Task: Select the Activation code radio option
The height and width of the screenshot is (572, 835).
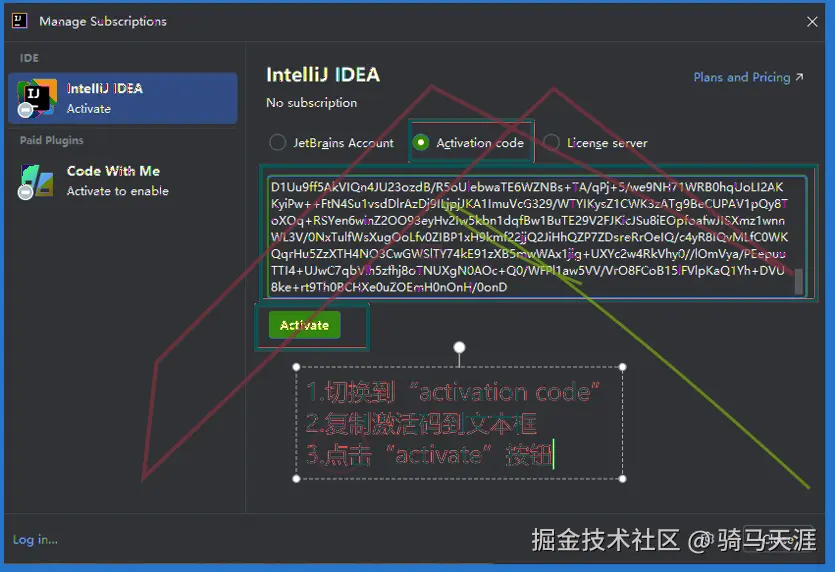Action: point(468,143)
